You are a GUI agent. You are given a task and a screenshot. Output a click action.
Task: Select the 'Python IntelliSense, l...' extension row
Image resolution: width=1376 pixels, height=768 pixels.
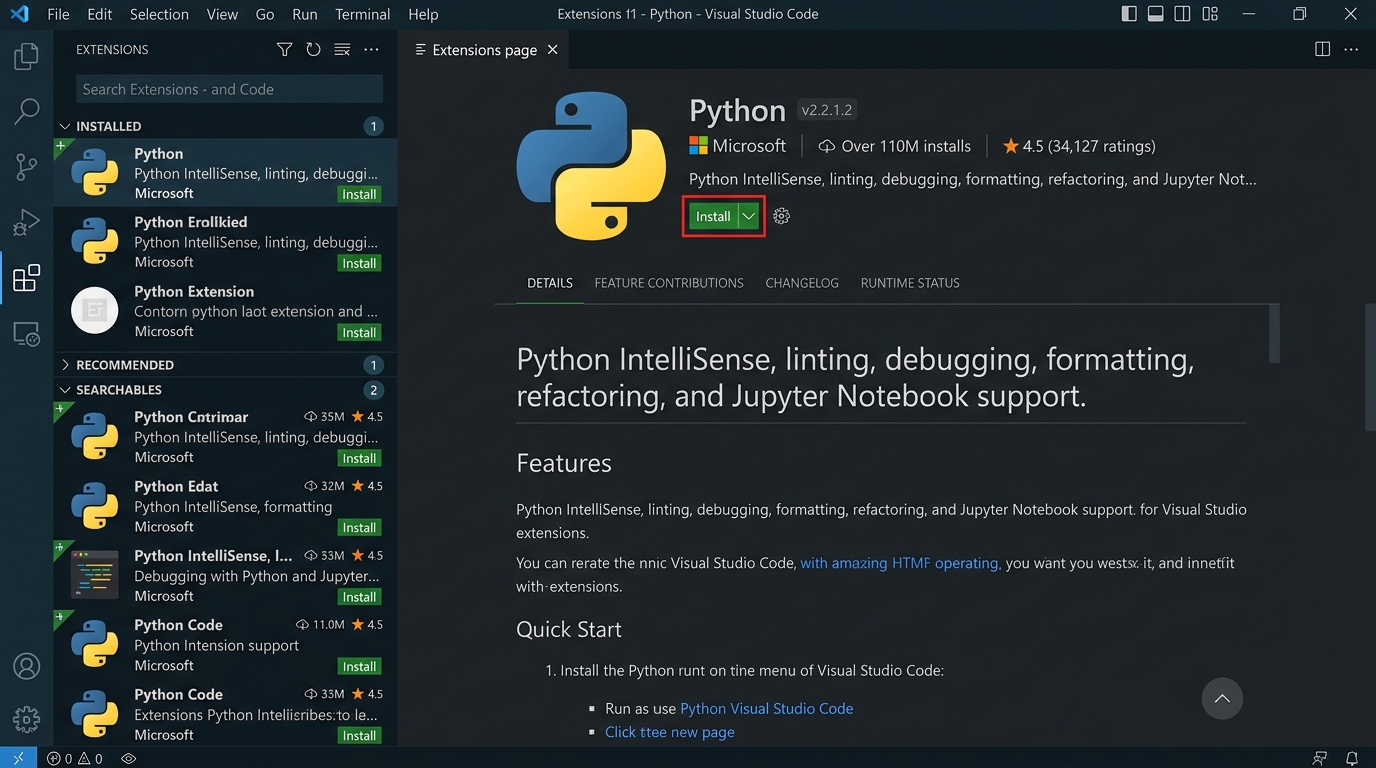tap(225, 576)
